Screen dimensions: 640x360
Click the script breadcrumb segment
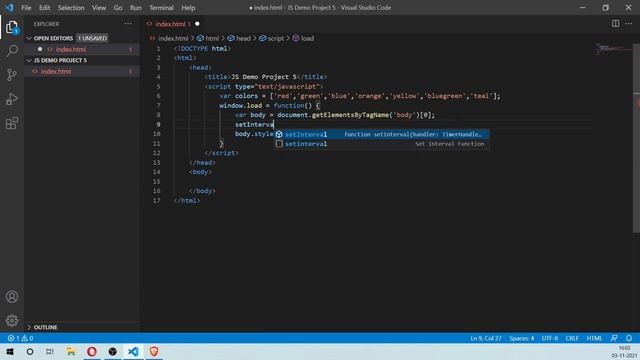[276, 38]
